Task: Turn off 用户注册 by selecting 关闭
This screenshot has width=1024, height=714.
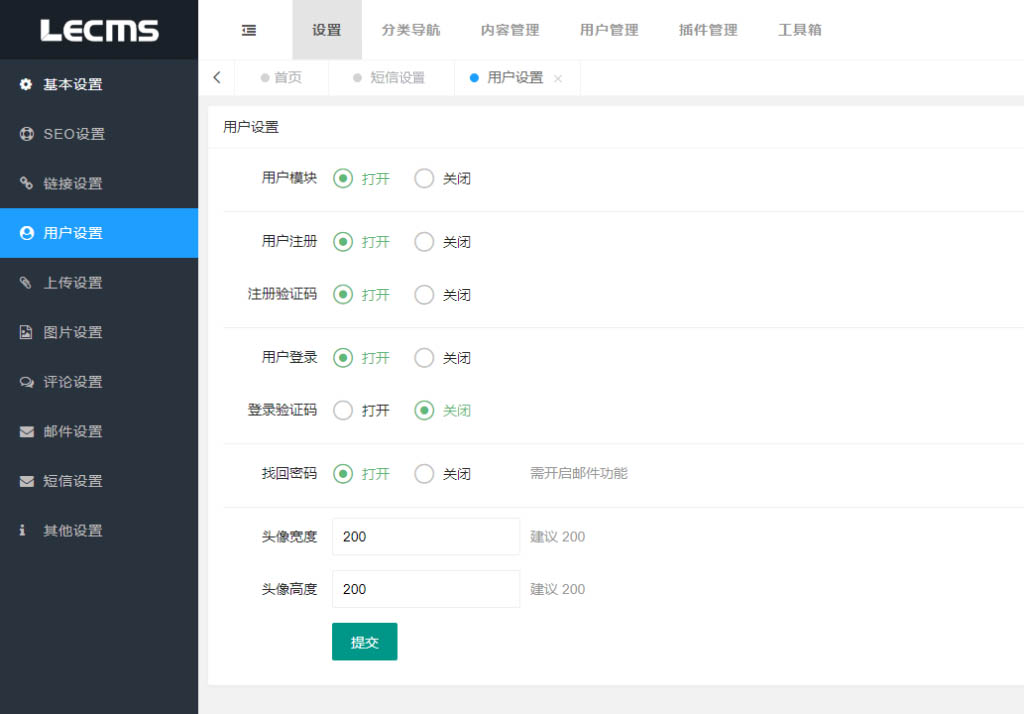Action: coord(424,242)
